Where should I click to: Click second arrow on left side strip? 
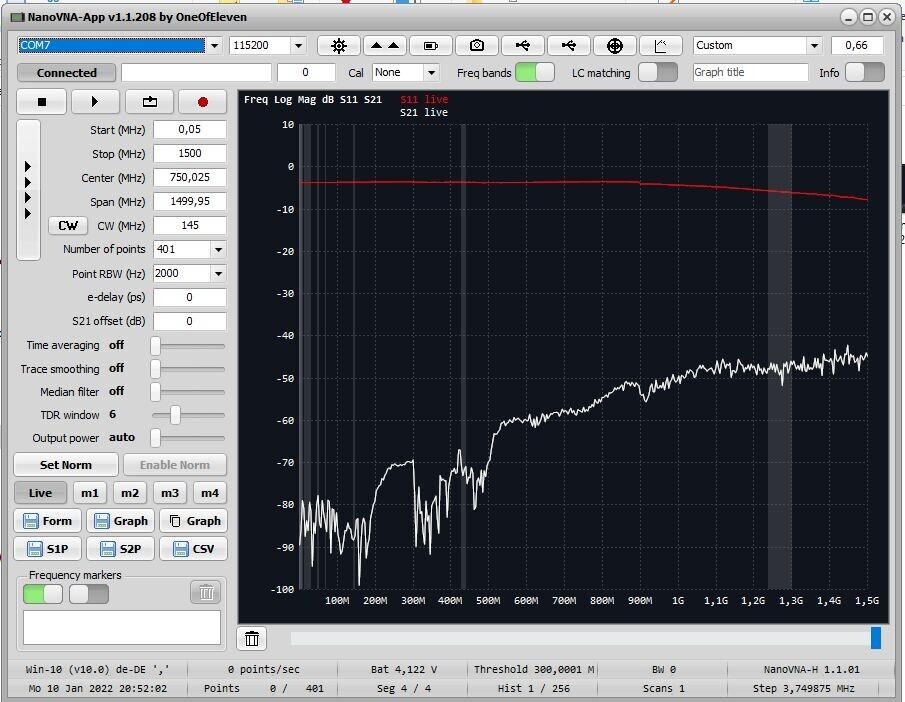28,182
